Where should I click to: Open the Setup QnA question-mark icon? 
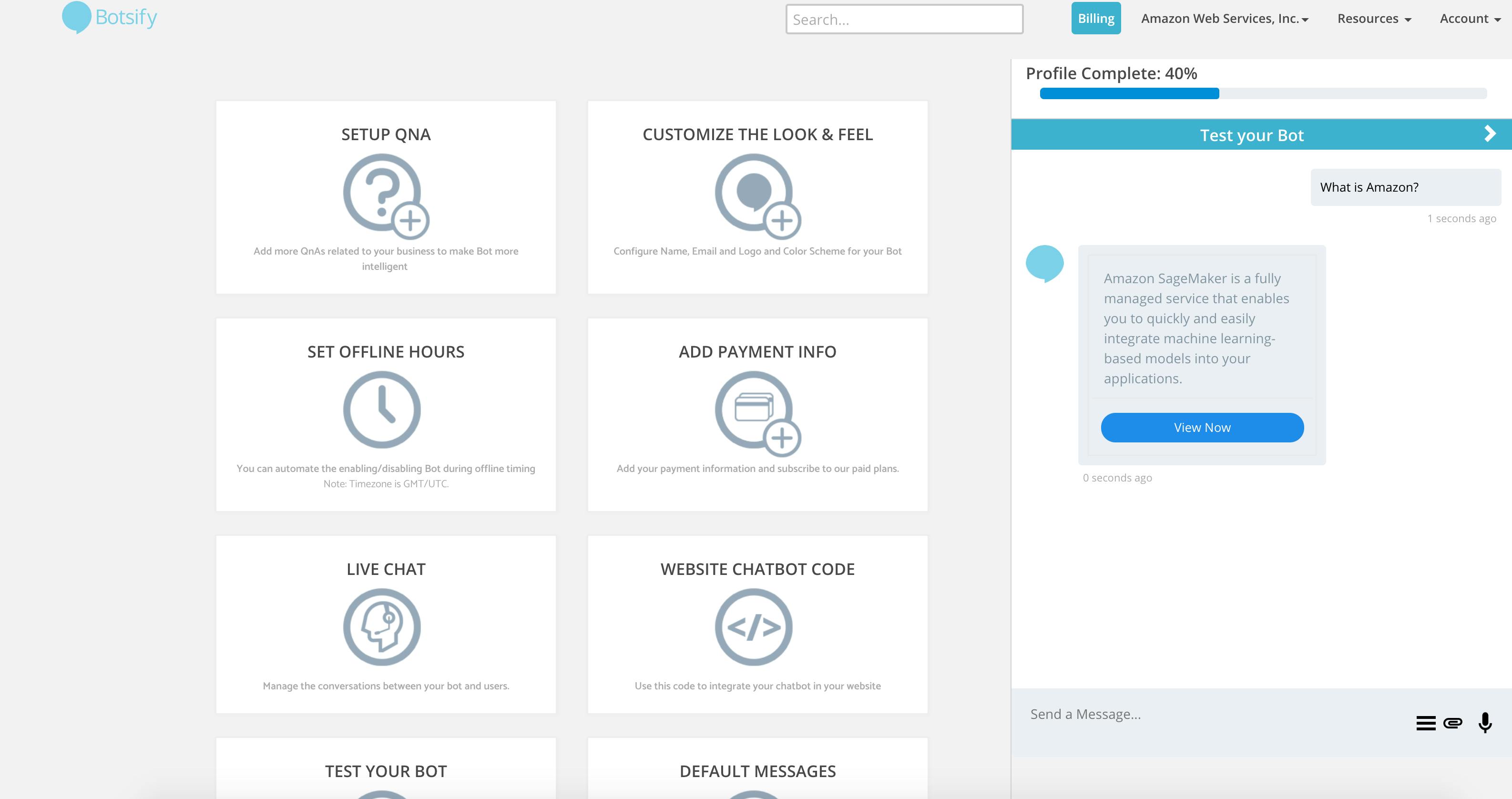386,196
